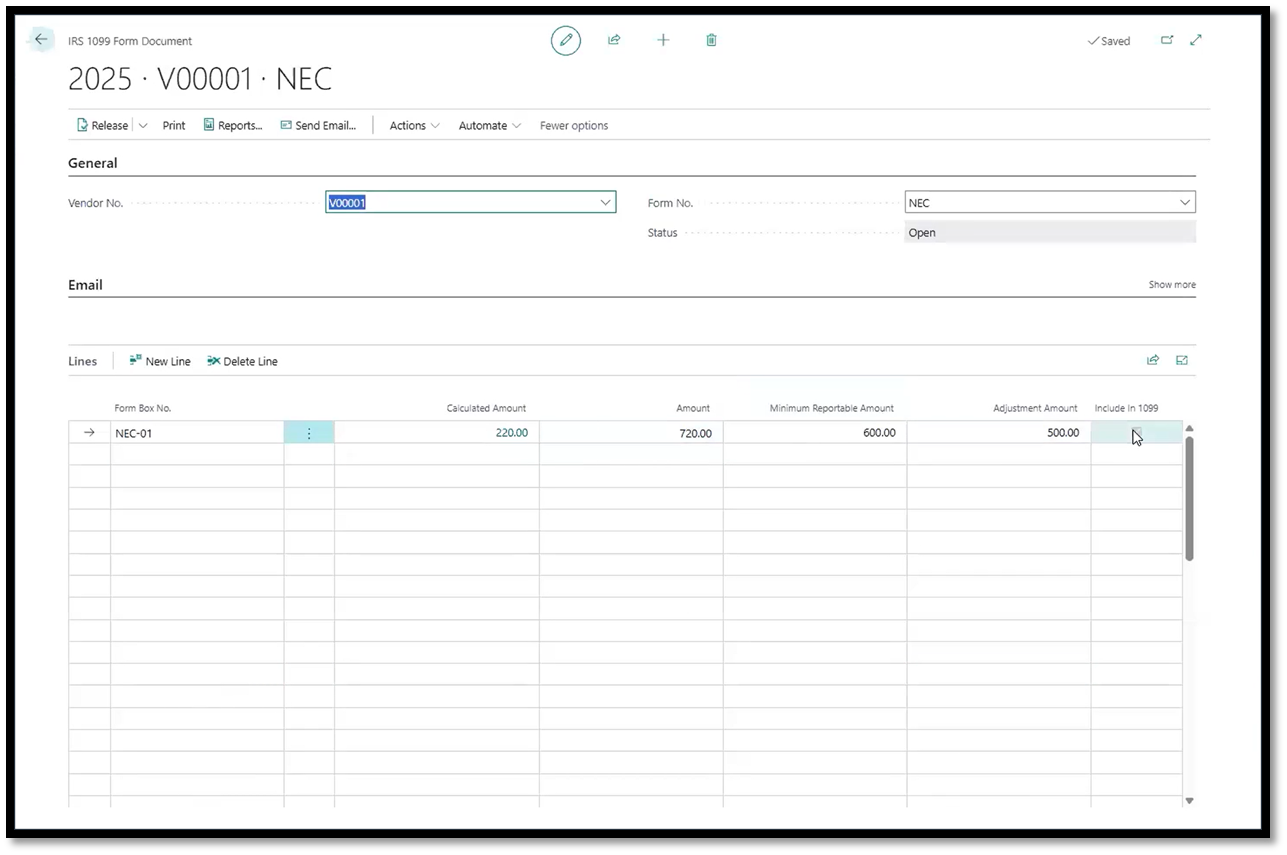Pop out the page in a new window
This screenshot has width=1287, height=855.
click(1167, 40)
